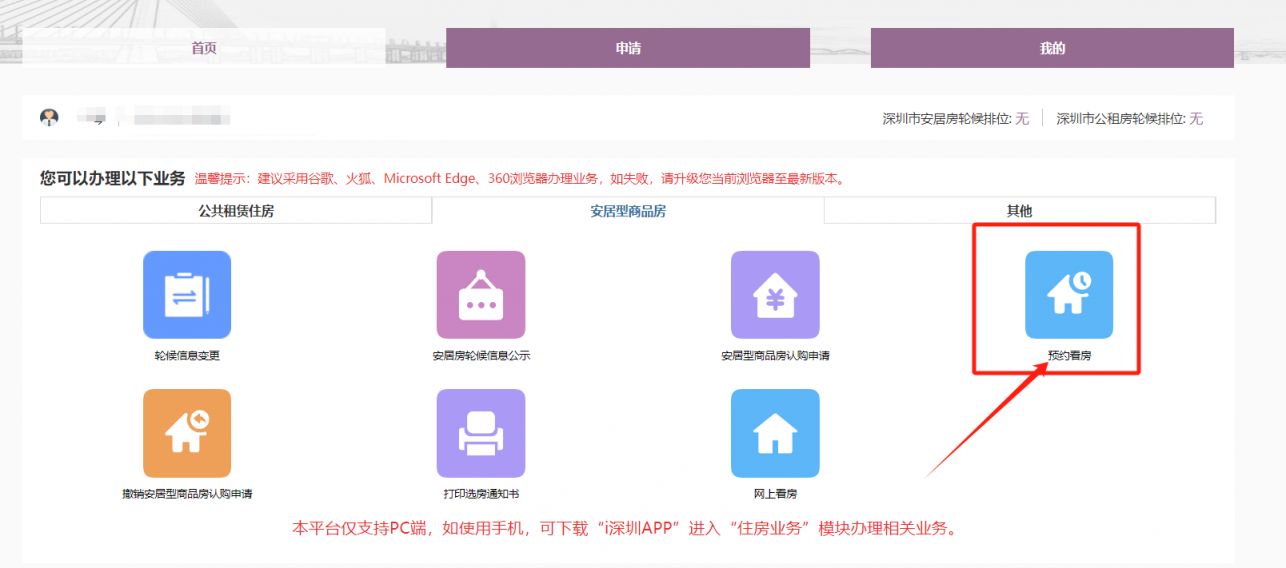
Task: Click the 温馨提示 browser recommendation text
Action: click(x=520, y=179)
